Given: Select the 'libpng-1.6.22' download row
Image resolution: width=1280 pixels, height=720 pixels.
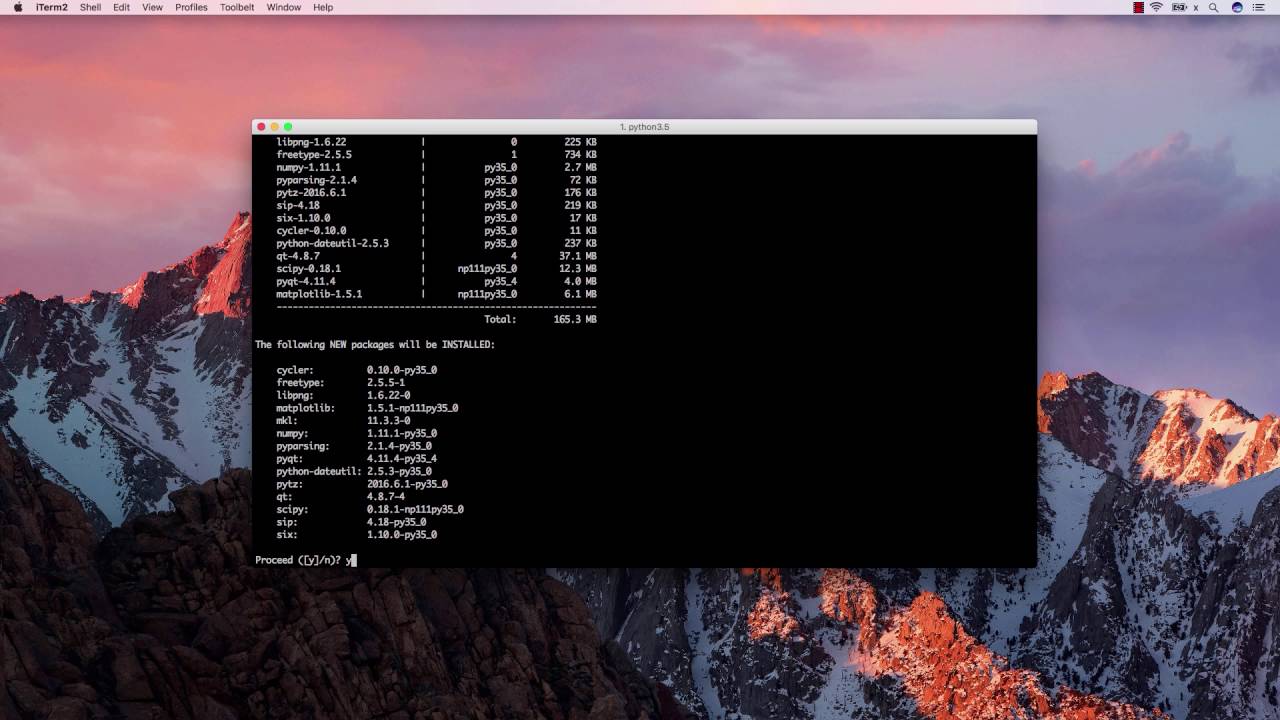Looking at the screenshot, I should coord(436,142).
